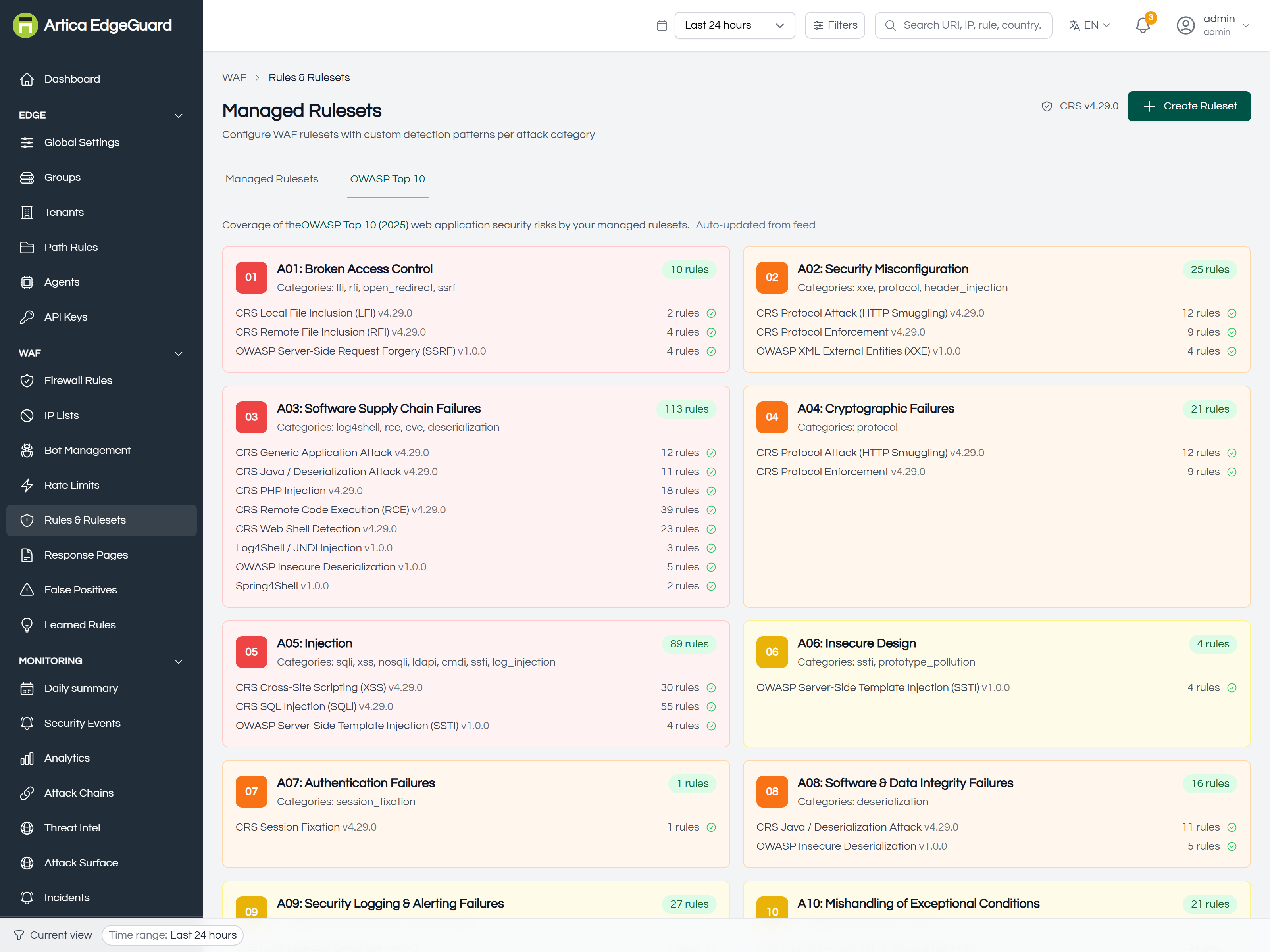This screenshot has width=1270, height=952.
Task: Open Daily summary in sidebar
Action: pos(102,688)
